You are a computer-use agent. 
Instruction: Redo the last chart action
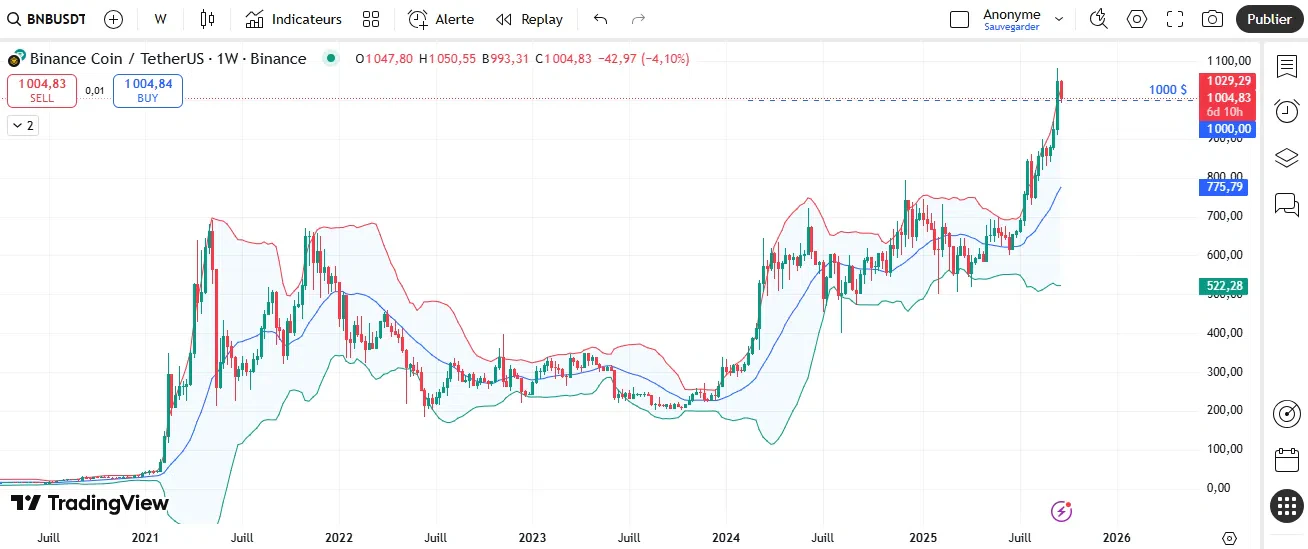(638, 19)
